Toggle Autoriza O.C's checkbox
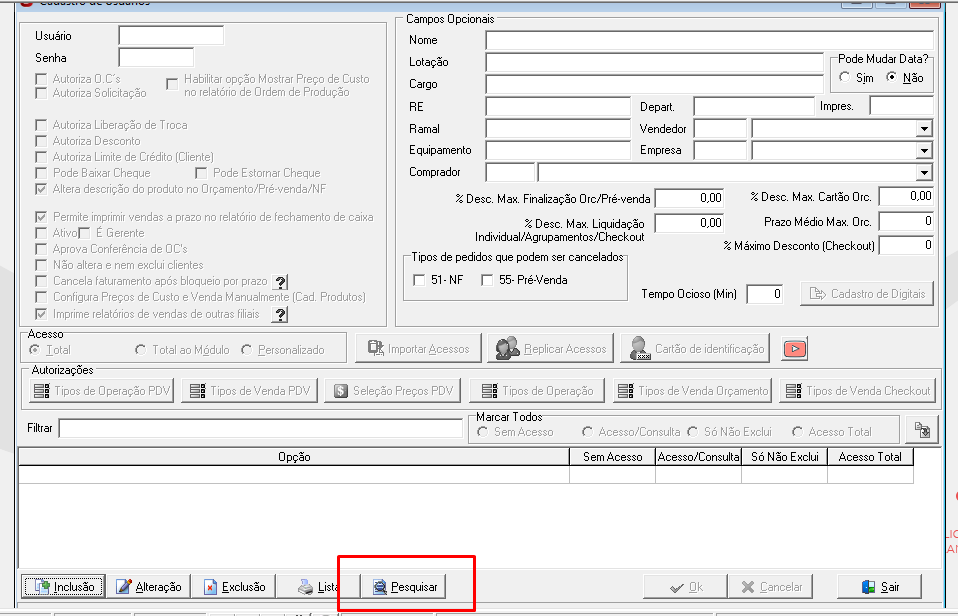The width and height of the screenshot is (958, 616). click(41, 79)
